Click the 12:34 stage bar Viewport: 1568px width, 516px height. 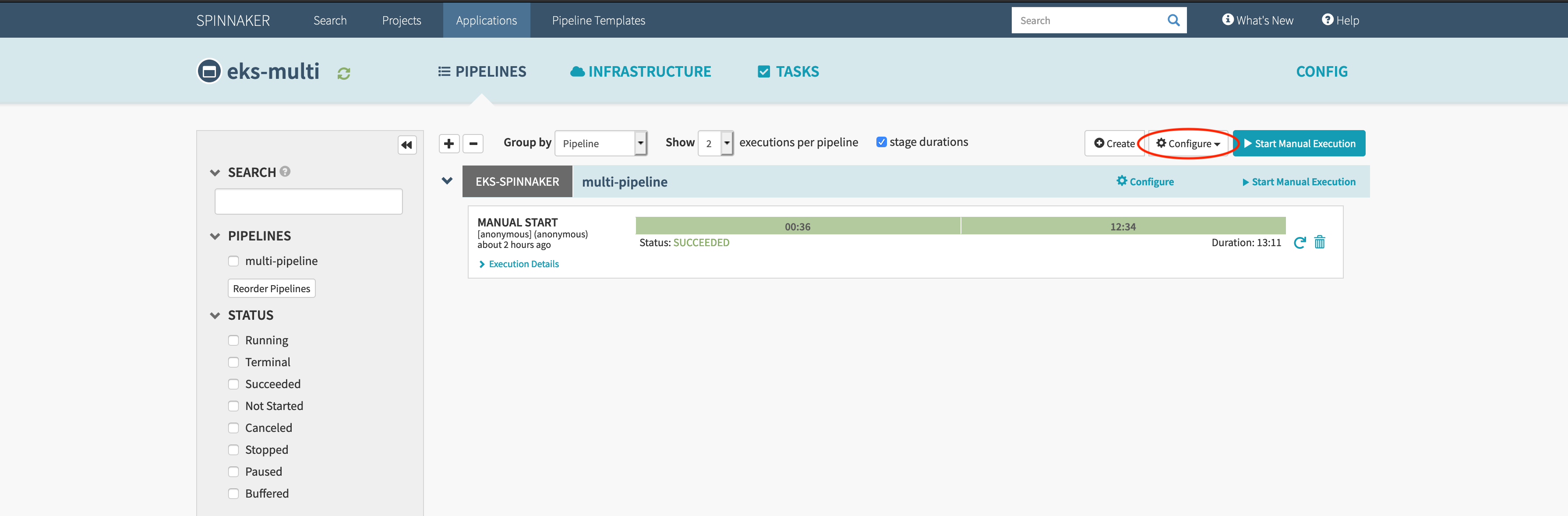1123,226
